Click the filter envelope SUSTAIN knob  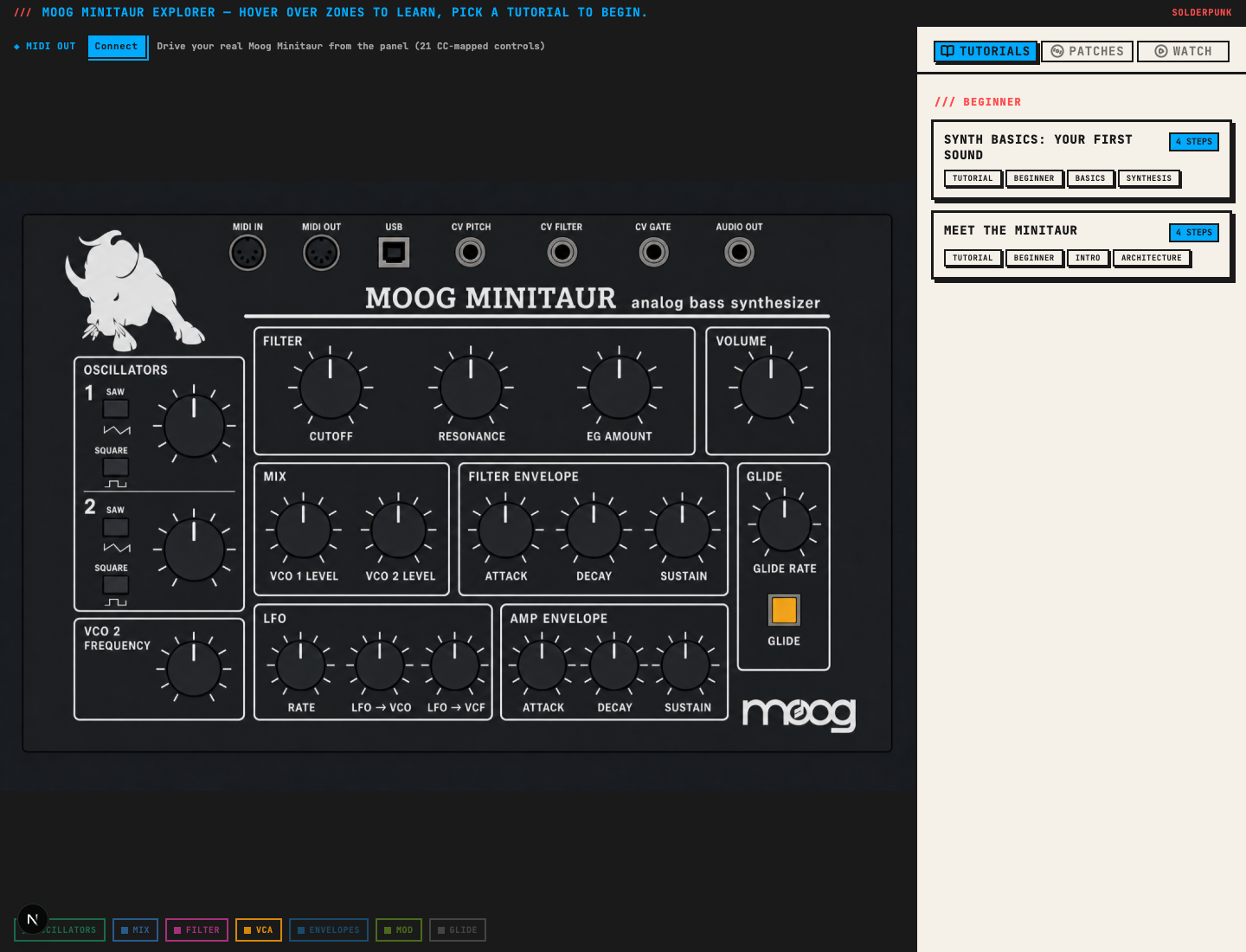coord(683,530)
